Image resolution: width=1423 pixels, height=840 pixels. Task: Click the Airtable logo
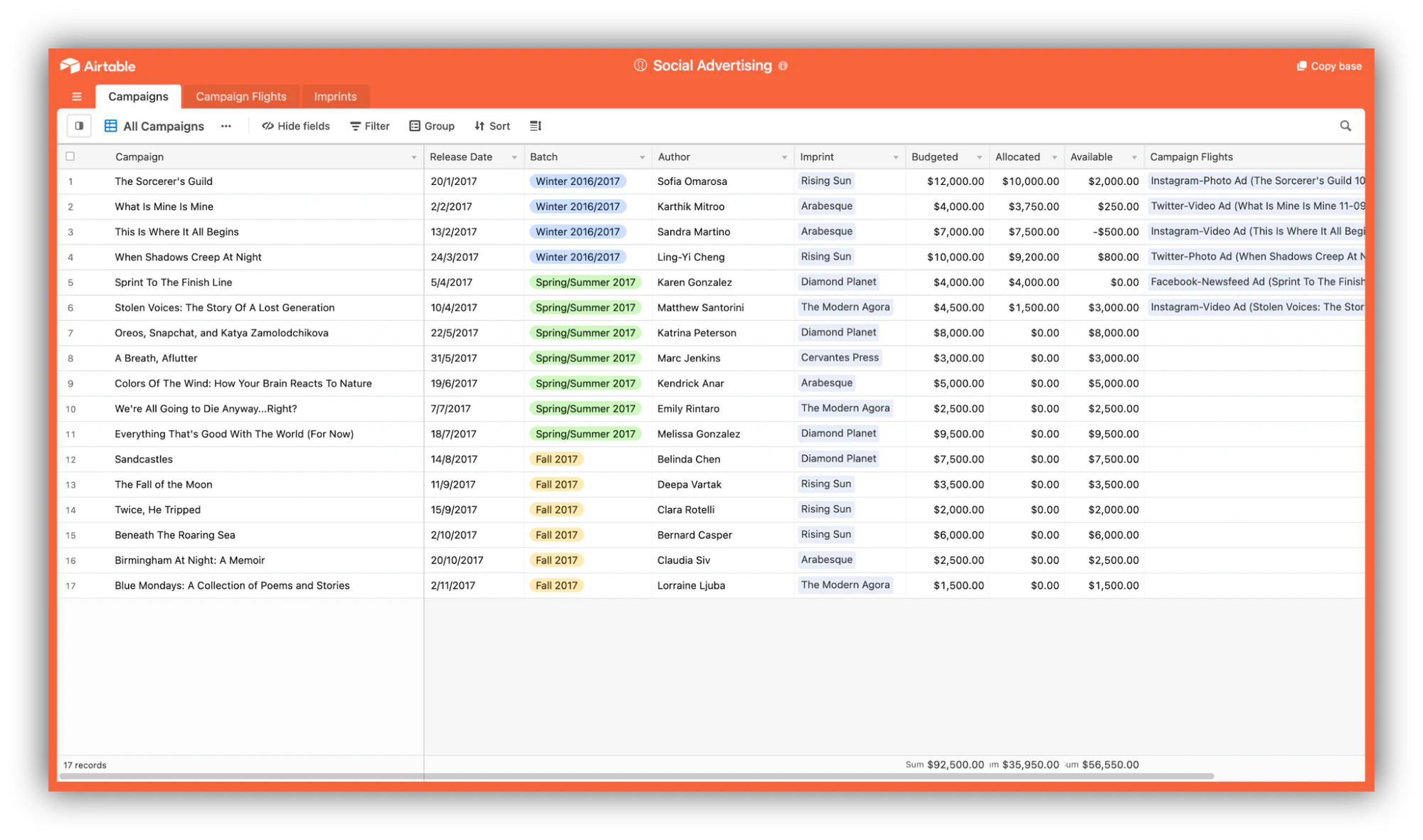pyautogui.click(x=97, y=66)
